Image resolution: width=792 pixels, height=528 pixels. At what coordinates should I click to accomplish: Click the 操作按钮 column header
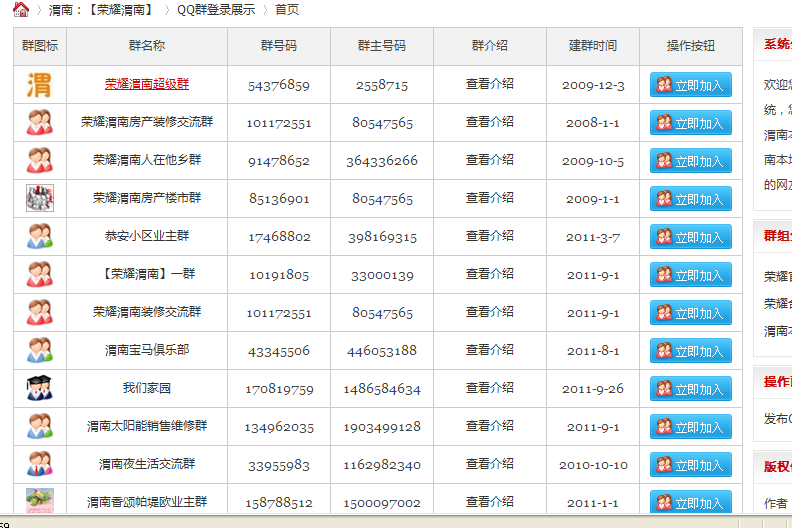pyautogui.click(x=690, y=46)
